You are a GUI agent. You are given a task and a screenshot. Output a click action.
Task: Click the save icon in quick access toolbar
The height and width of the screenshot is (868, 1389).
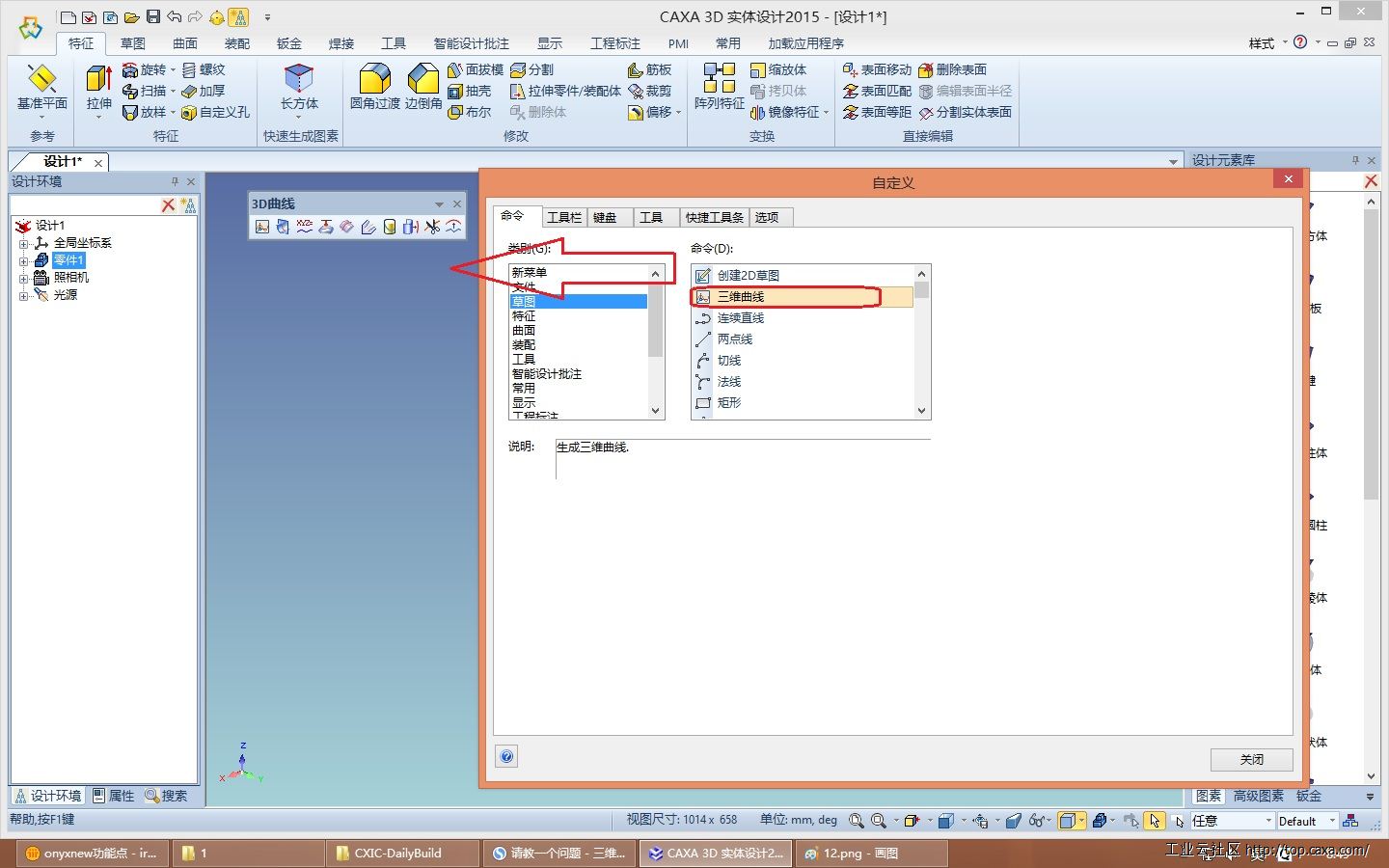point(152,17)
